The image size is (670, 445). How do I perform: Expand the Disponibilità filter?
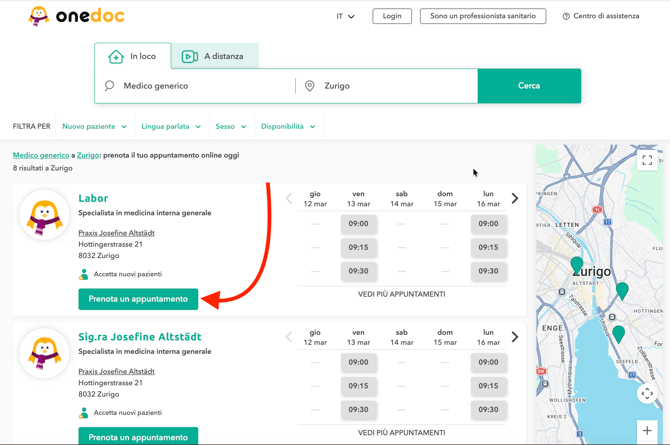click(288, 127)
